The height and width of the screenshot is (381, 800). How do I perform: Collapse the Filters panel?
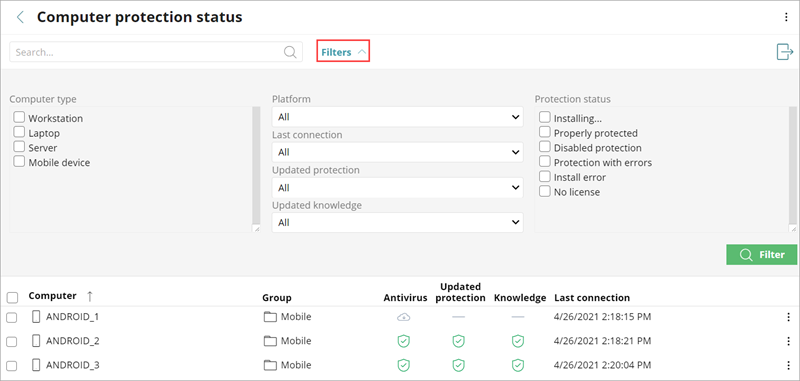(x=343, y=52)
